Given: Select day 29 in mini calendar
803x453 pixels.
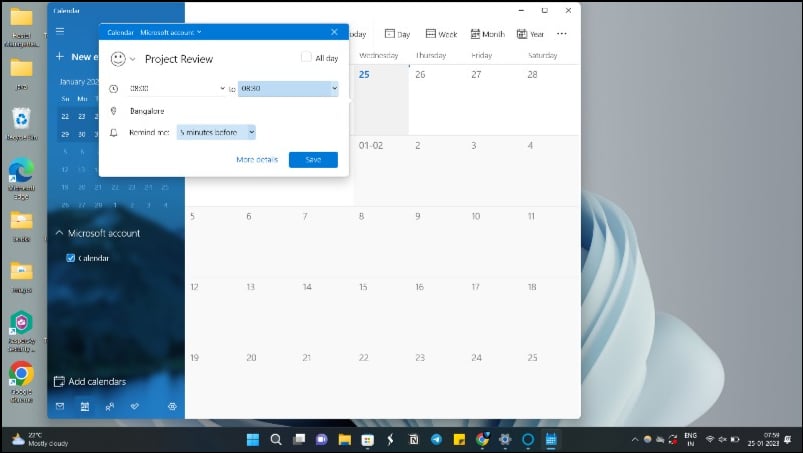Looking at the screenshot, I should pos(65,135).
